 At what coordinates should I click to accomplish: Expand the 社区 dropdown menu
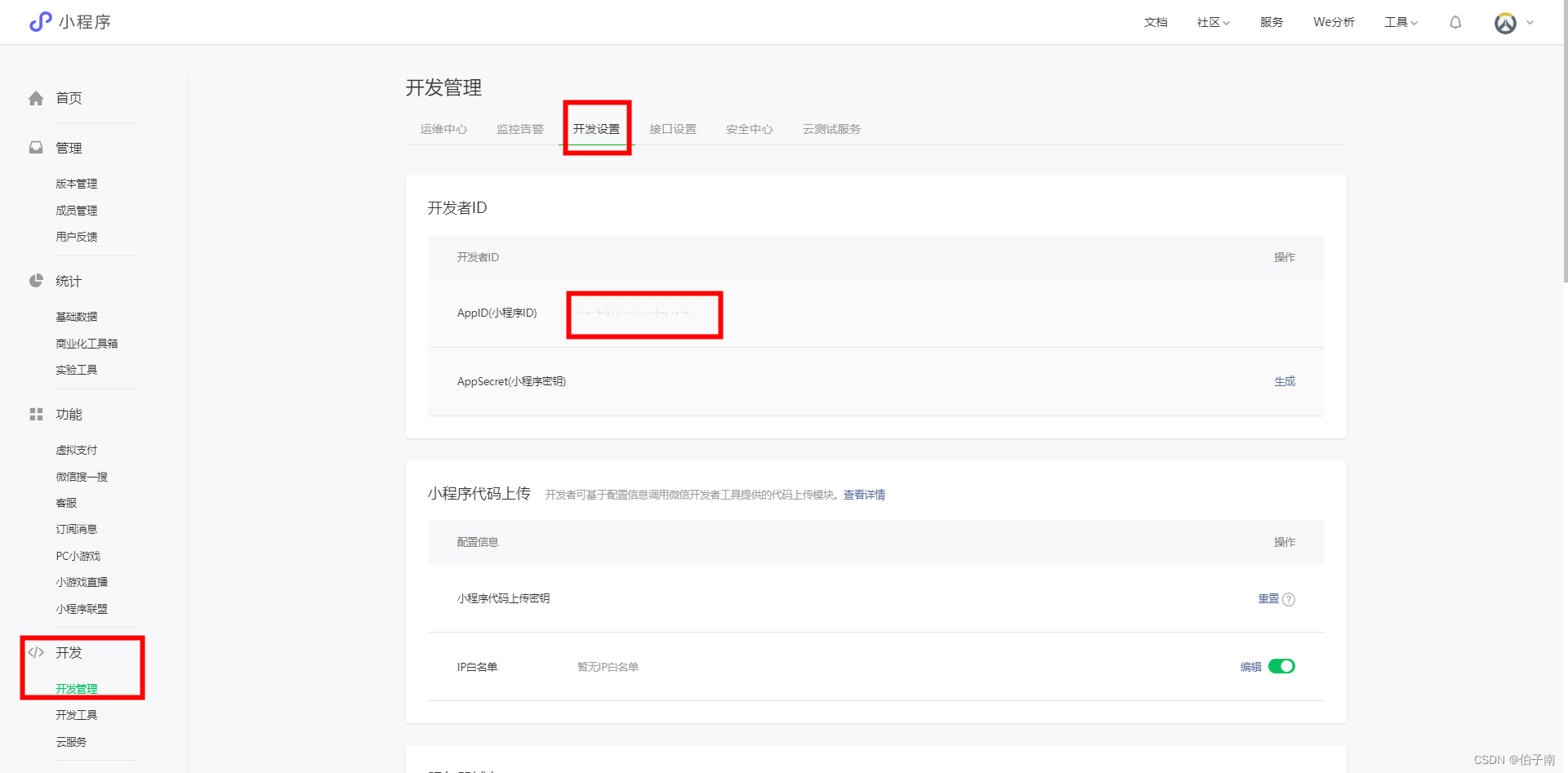tap(1213, 22)
